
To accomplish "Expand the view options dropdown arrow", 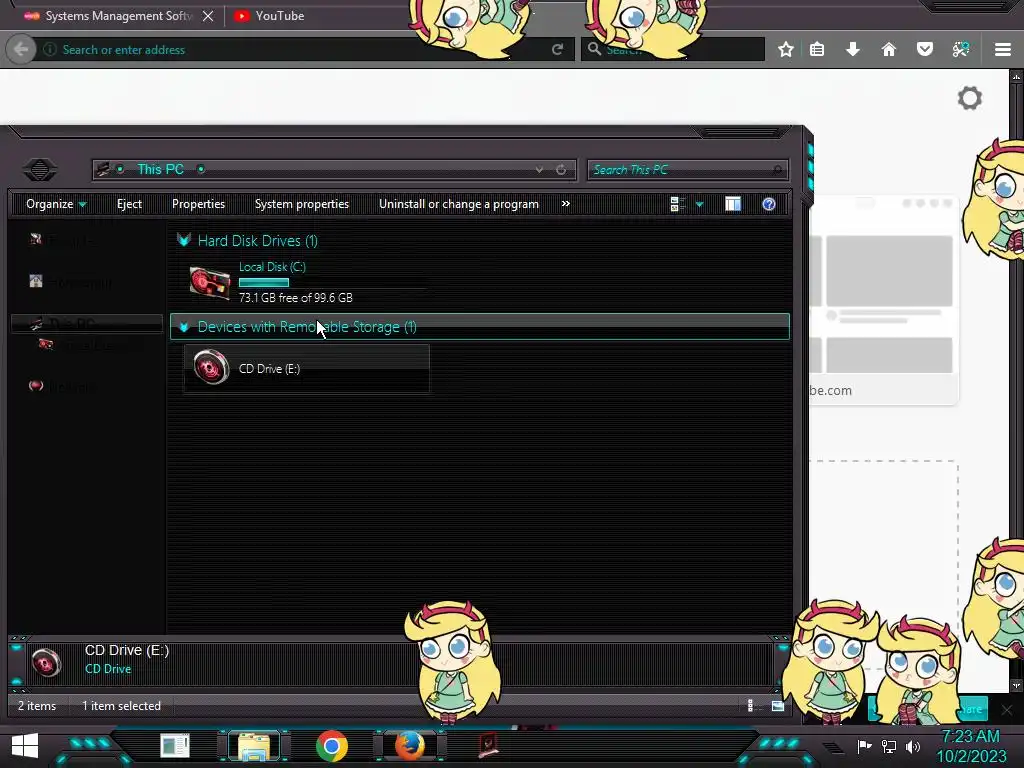I will (699, 204).
